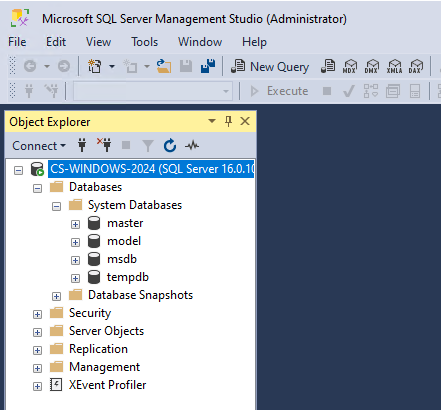This screenshot has height=410, width=441.
Task: Select the master database label
Action: pyautogui.click(x=125, y=223)
